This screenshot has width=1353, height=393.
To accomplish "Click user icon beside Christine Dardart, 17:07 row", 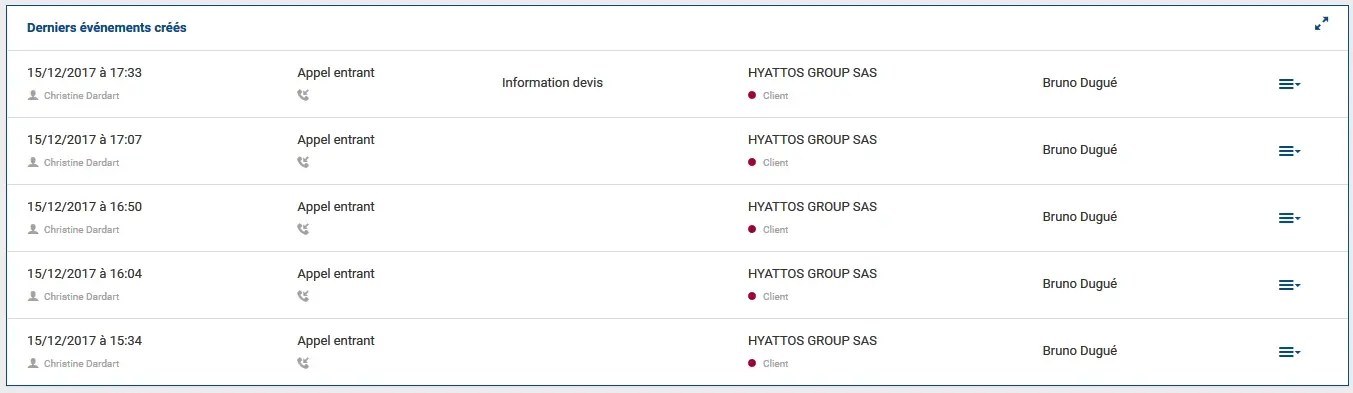I will [x=33, y=162].
